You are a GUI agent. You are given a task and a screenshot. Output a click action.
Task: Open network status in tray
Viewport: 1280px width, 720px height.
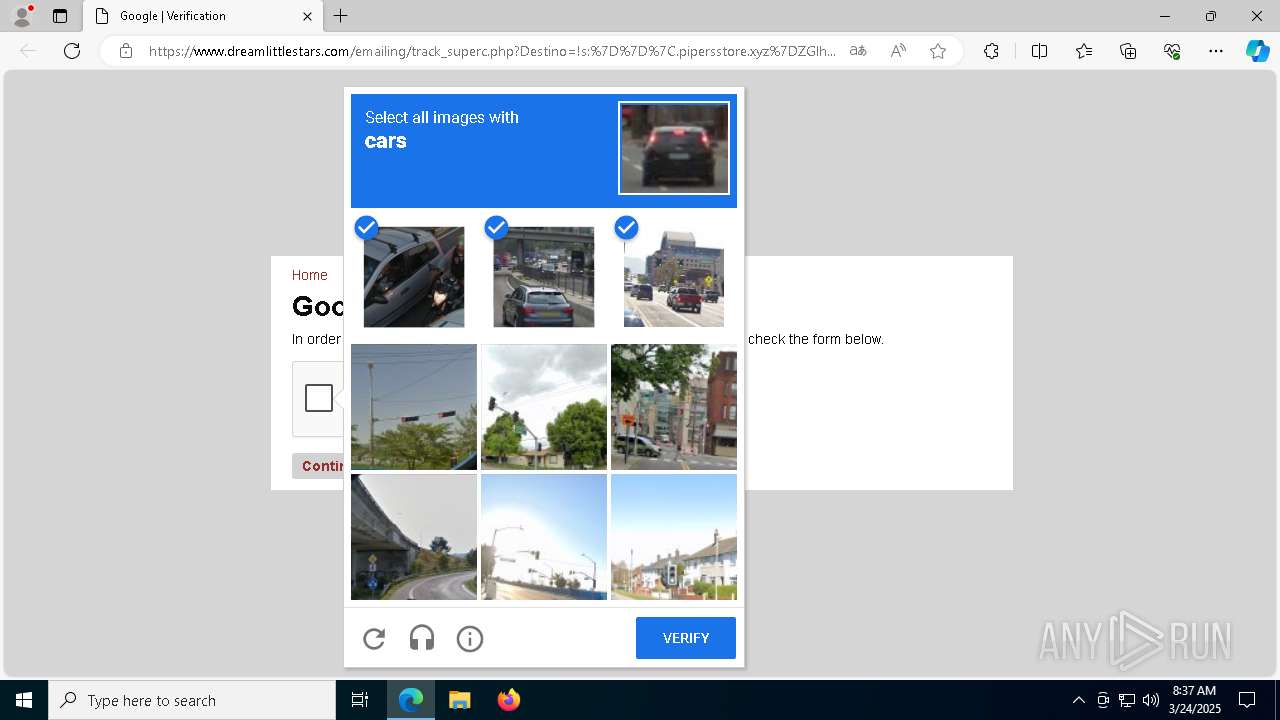tap(1127, 700)
